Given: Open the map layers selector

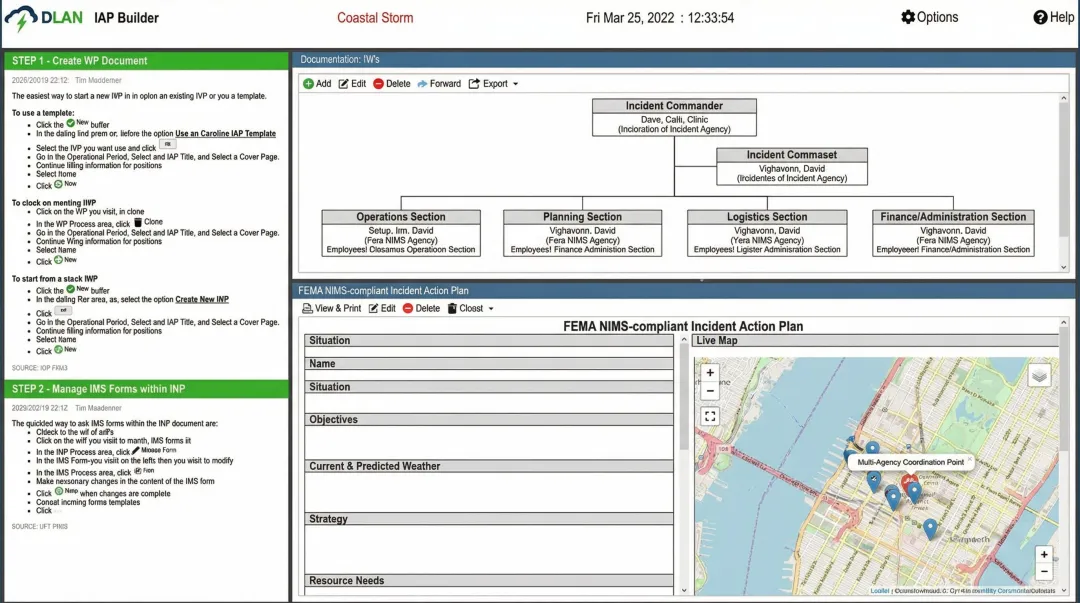Looking at the screenshot, I should pyautogui.click(x=1040, y=375).
